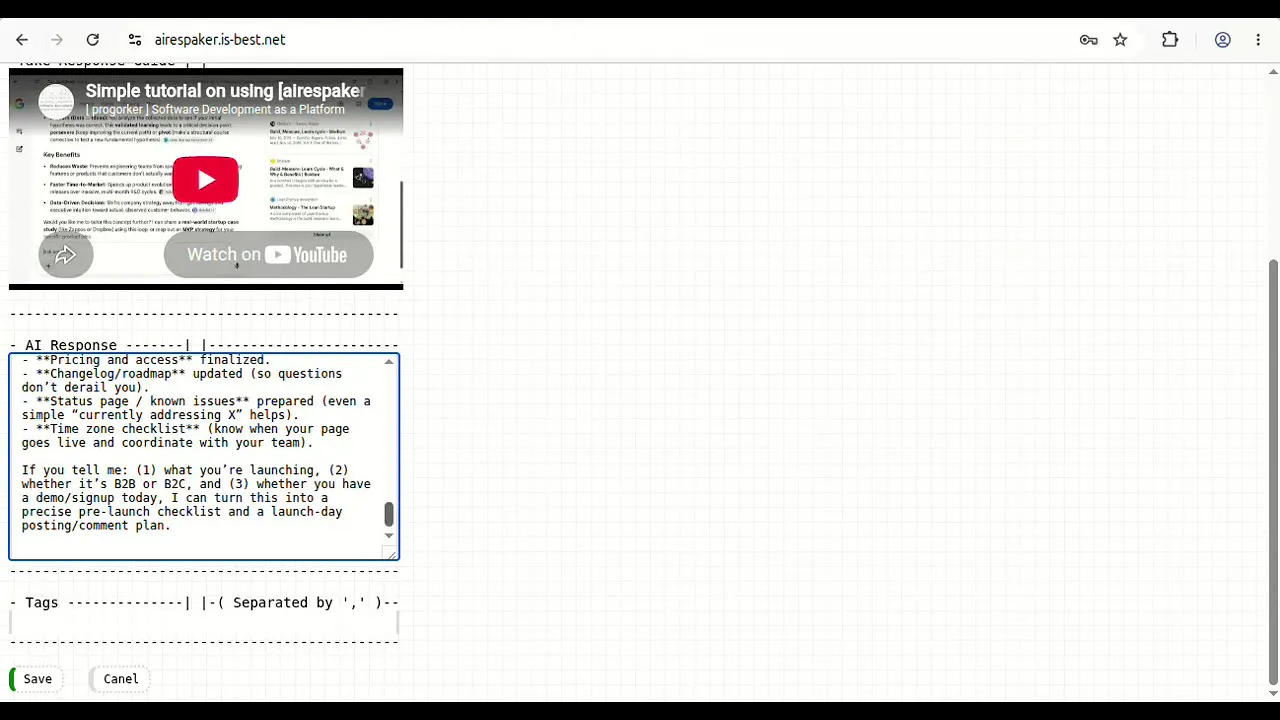Open the video title 'Simple tutorial on using'
This screenshot has width=1280, height=720.
click(x=225, y=91)
